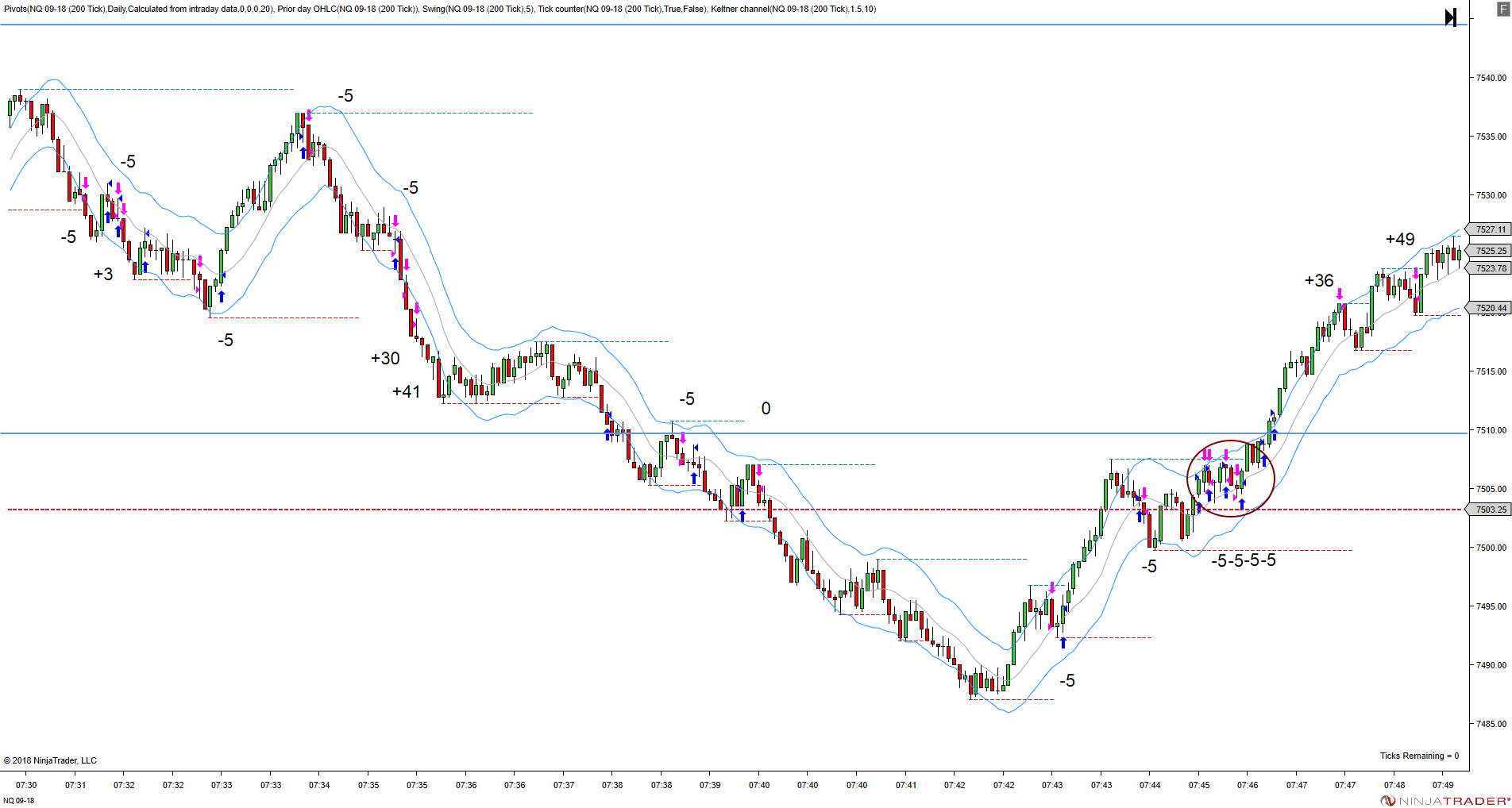
Task: Click the 7490.00 price axis label
Action: (1491, 665)
